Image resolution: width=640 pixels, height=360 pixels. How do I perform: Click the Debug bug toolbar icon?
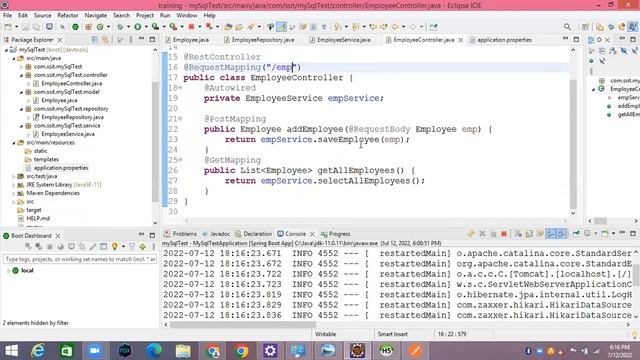click(x=120, y=27)
